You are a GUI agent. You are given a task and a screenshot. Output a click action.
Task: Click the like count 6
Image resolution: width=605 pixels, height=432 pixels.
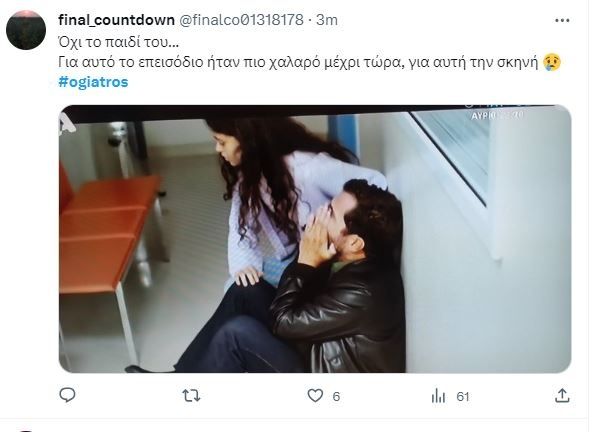pos(336,397)
